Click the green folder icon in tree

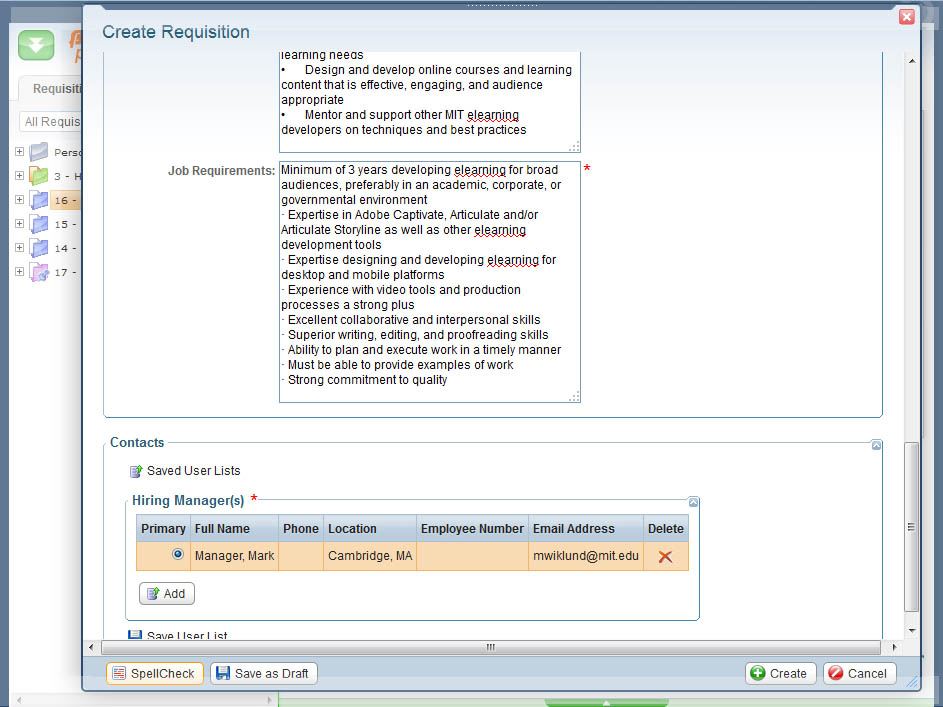click(x=39, y=176)
